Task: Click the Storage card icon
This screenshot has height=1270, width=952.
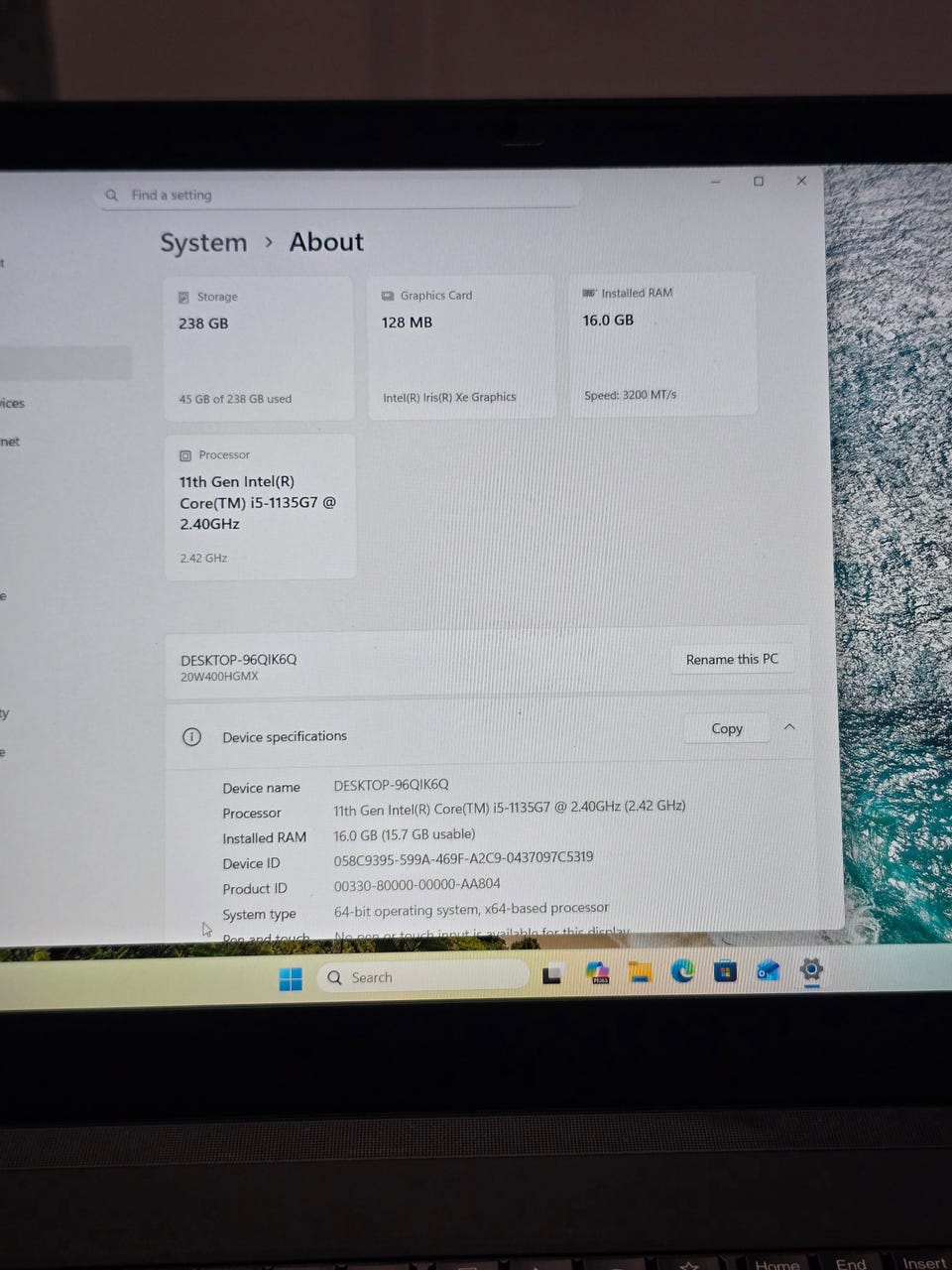Action: (183, 297)
